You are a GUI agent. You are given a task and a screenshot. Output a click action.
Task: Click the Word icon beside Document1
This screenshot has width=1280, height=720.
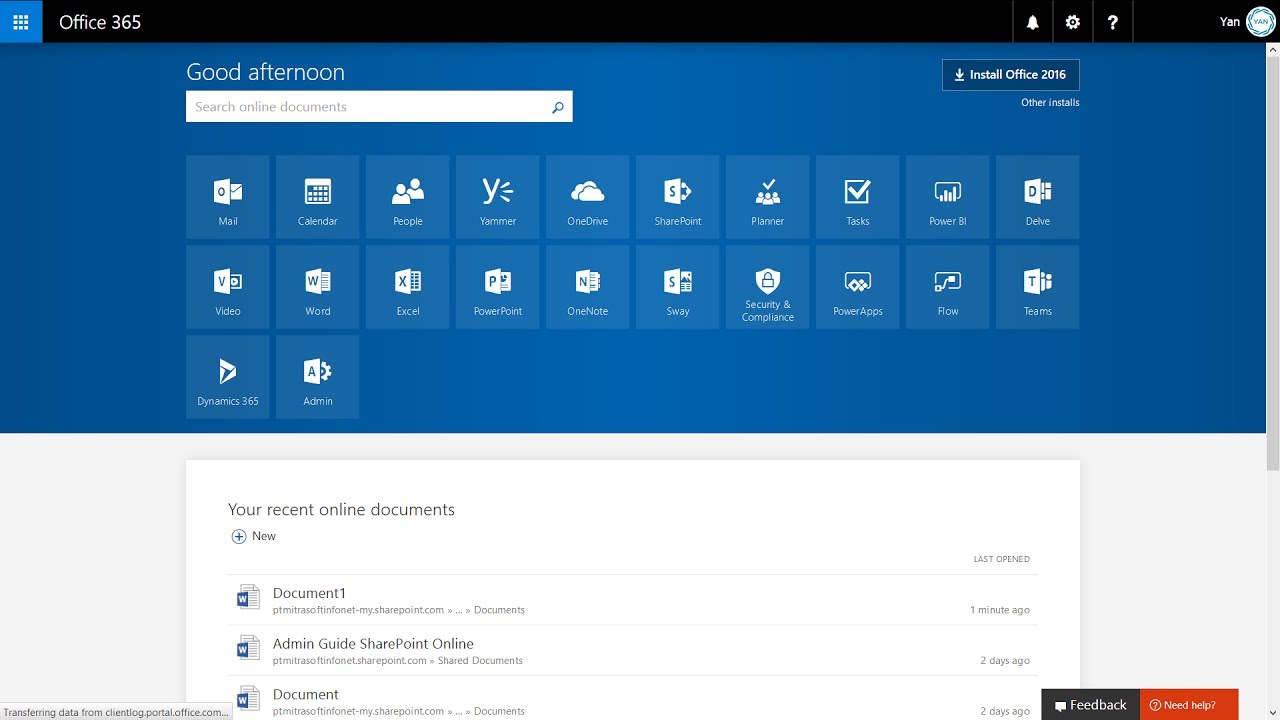coord(248,597)
